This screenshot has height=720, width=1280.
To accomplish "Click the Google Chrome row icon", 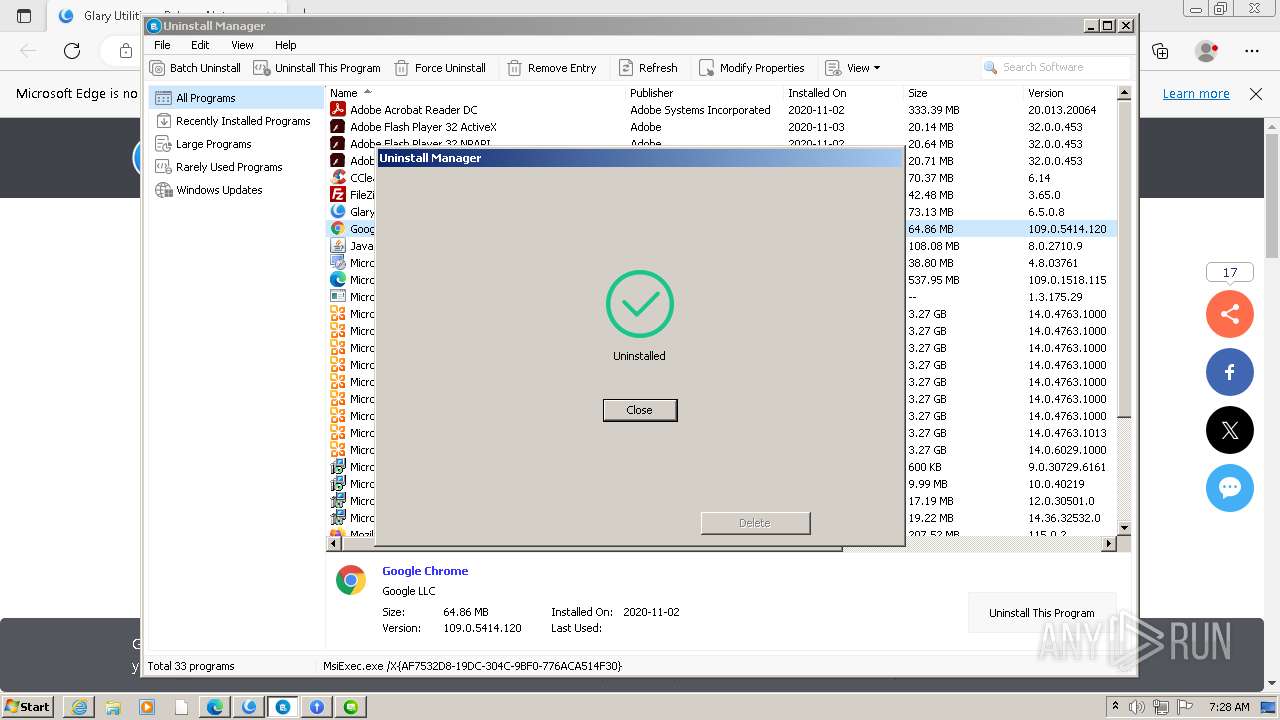I will (x=338, y=229).
